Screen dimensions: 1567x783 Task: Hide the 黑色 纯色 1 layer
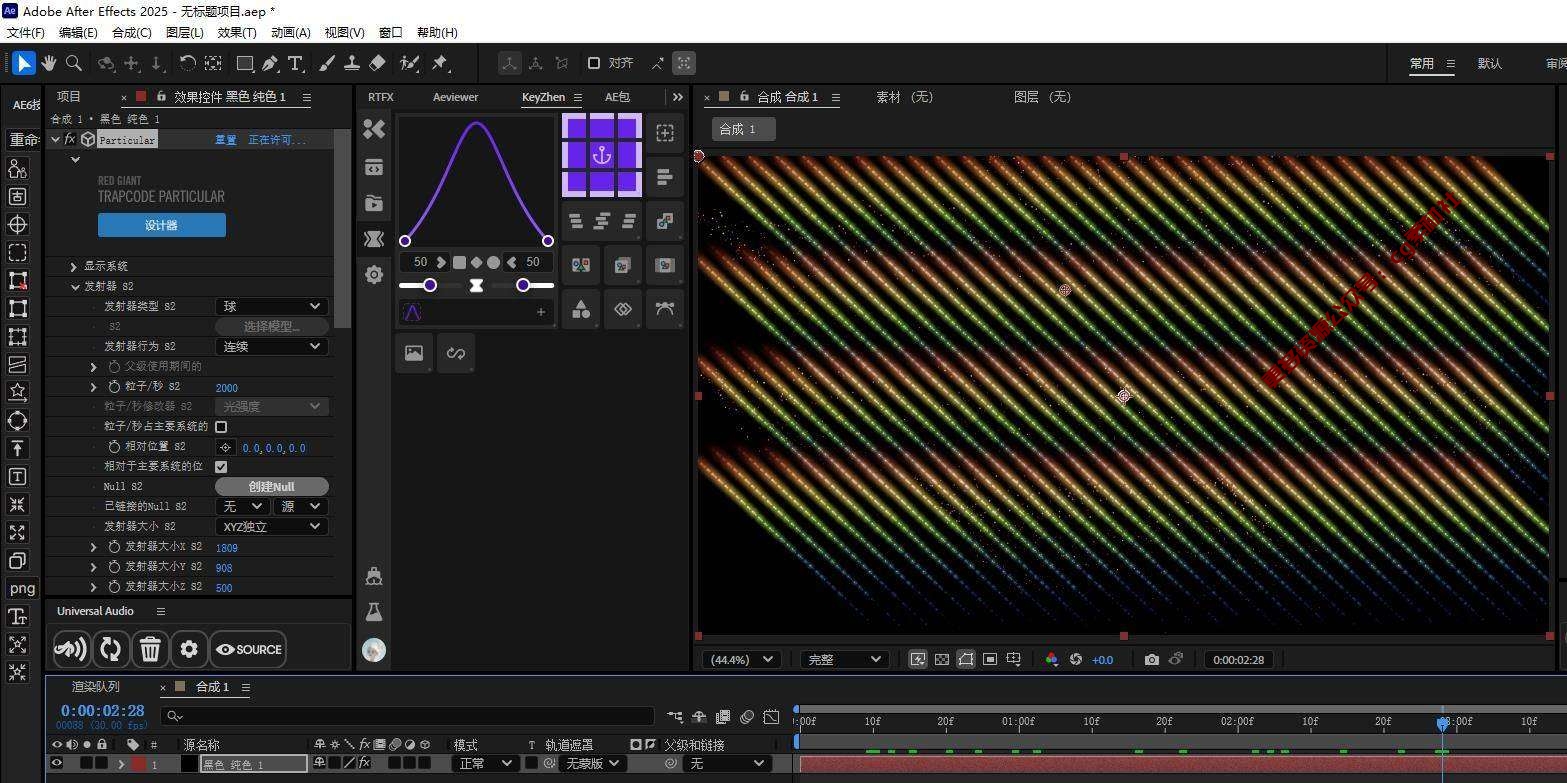tap(57, 764)
